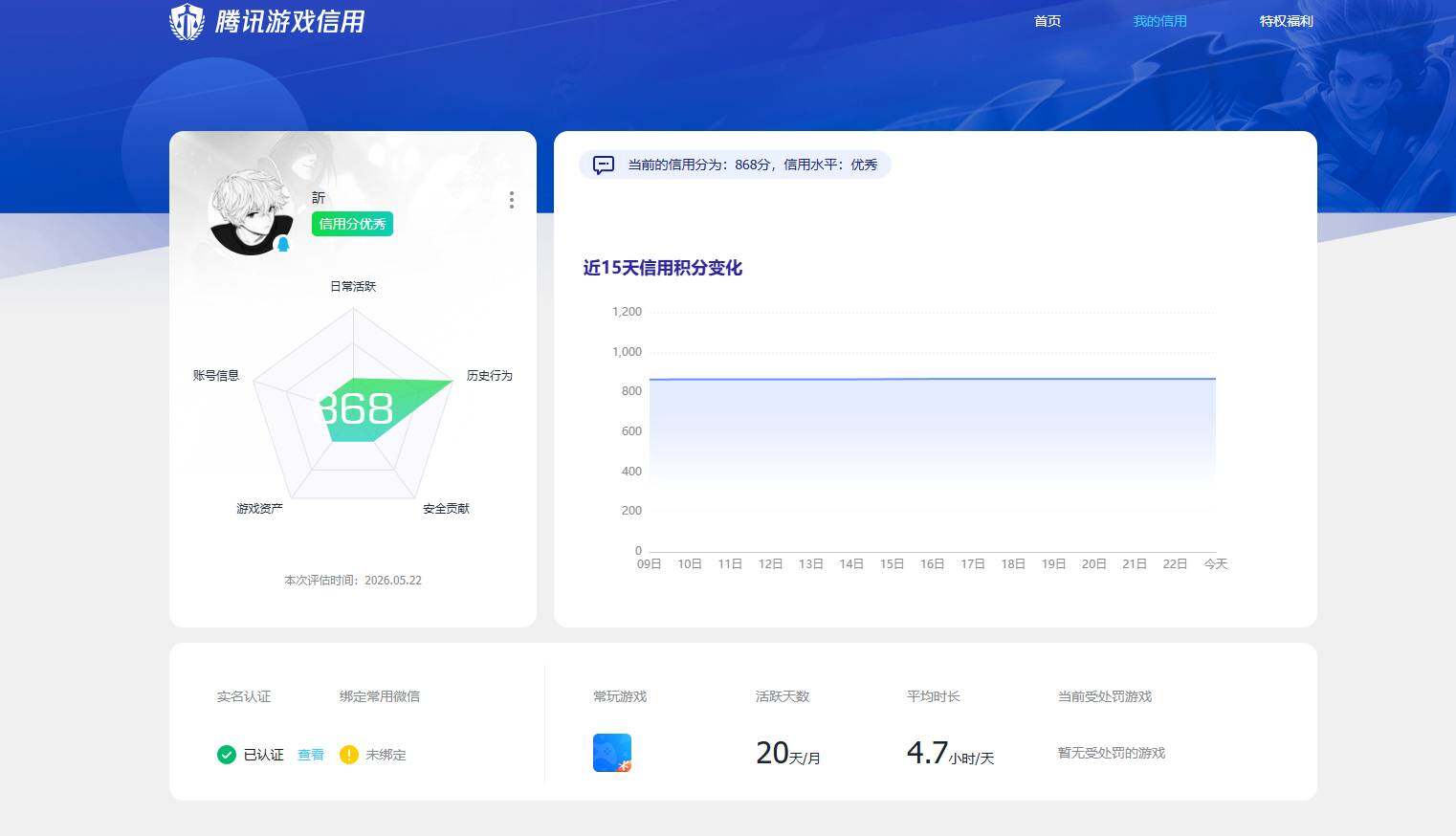Click the 今天 label on chart axis
The height and width of the screenshot is (836, 1456).
[1216, 564]
